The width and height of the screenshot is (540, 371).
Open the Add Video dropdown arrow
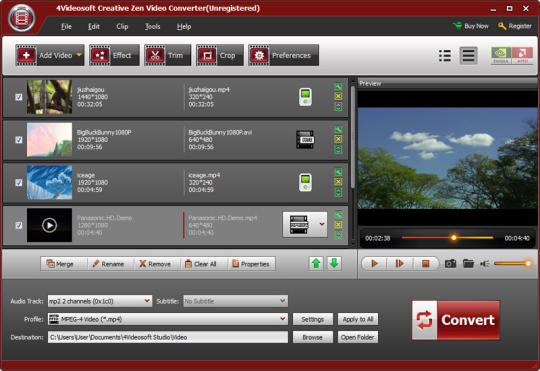pyautogui.click(x=79, y=55)
